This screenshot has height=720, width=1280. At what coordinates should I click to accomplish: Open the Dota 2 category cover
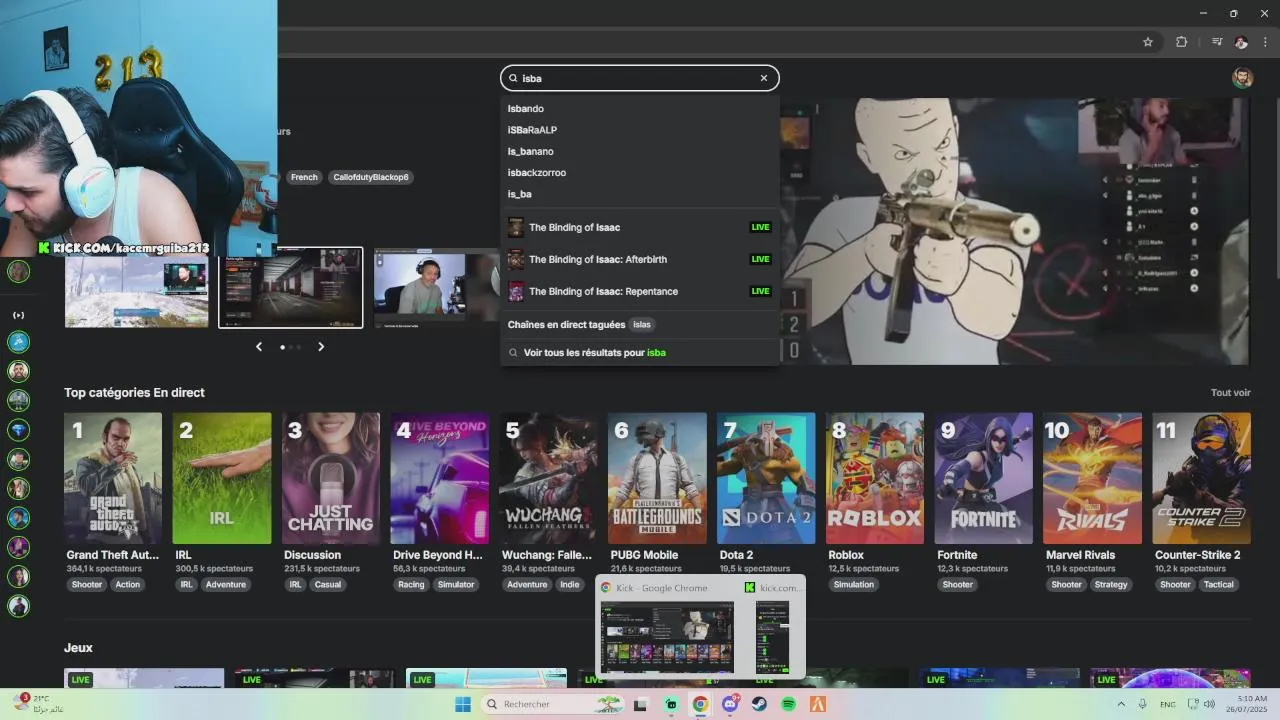(766, 478)
